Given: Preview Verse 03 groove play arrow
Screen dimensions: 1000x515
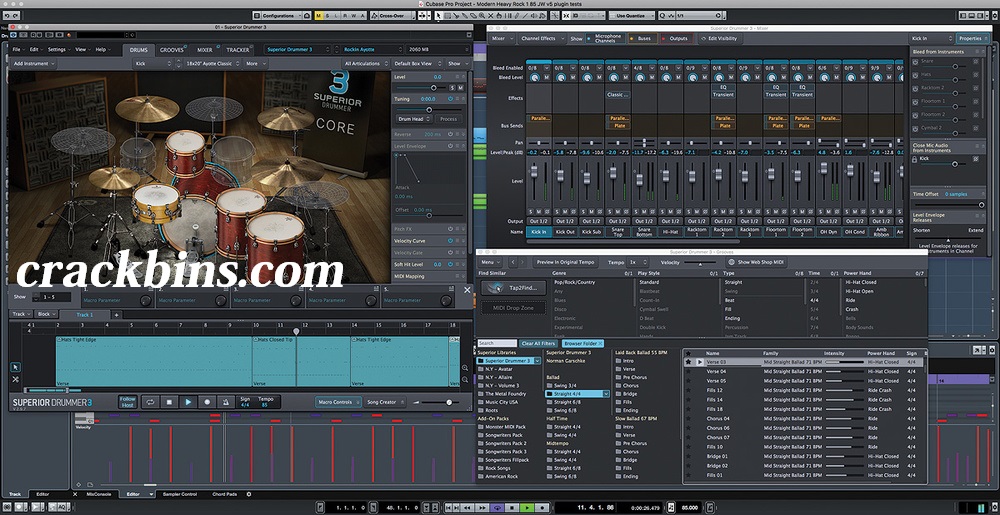Looking at the screenshot, I should 700,362.
